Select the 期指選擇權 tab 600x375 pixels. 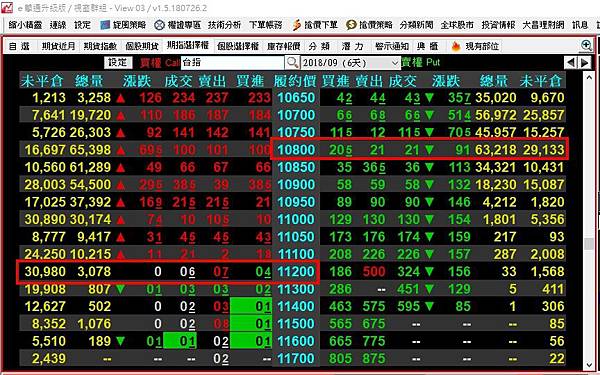tap(188, 46)
